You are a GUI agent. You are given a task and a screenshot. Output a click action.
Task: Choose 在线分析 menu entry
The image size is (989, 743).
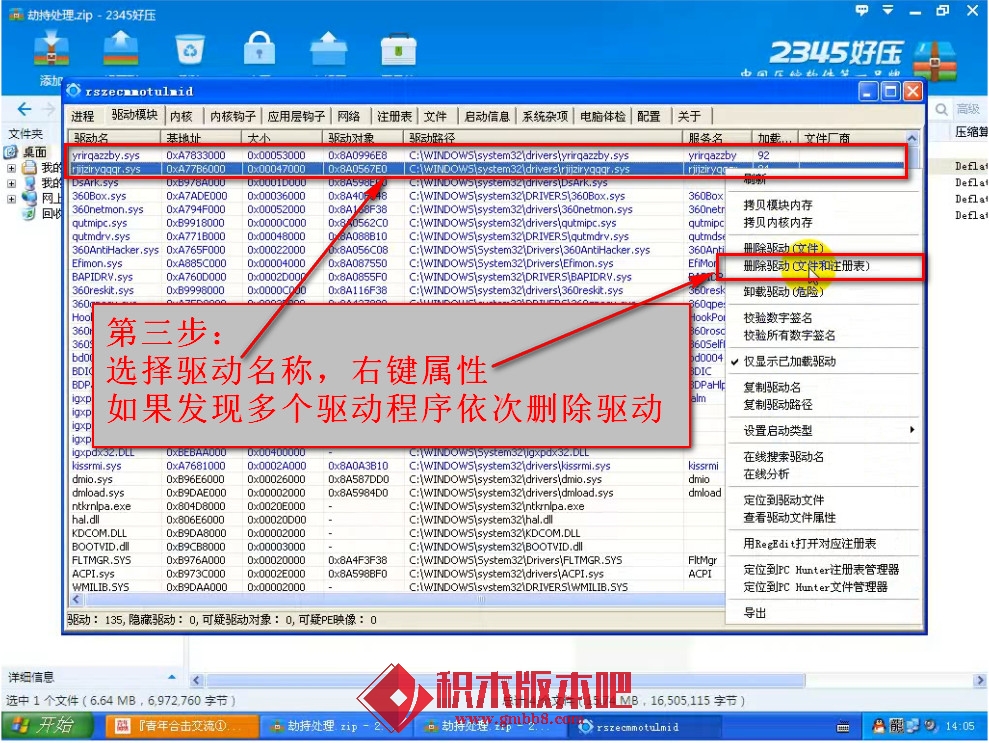(766, 474)
